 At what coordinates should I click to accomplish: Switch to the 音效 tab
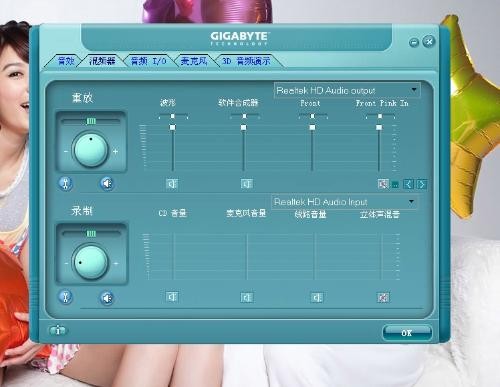(x=66, y=61)
